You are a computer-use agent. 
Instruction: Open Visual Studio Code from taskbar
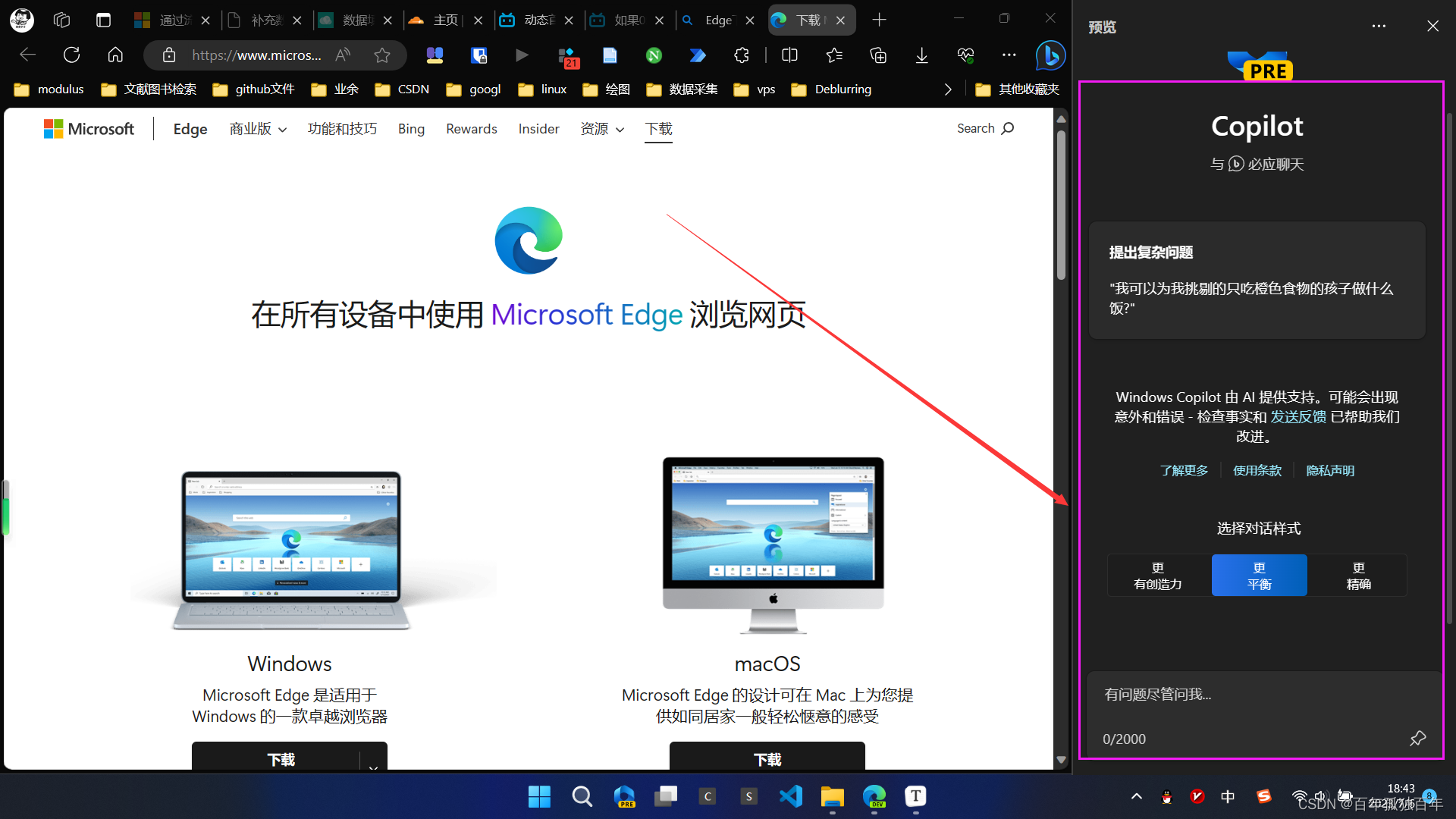790,796
